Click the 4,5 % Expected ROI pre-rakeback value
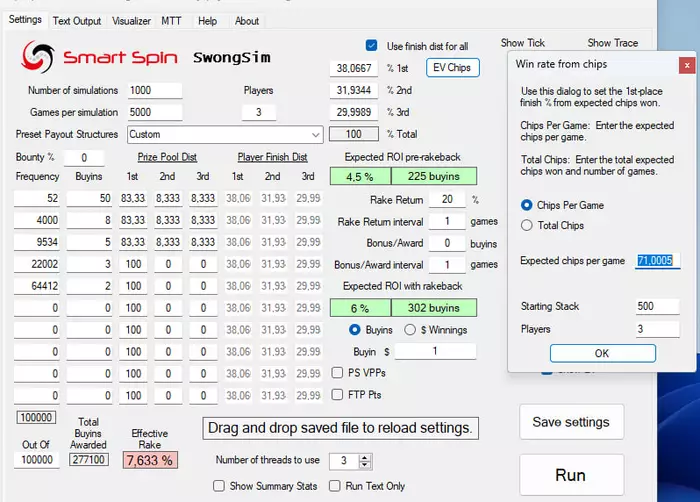 [x=360, y=176]
